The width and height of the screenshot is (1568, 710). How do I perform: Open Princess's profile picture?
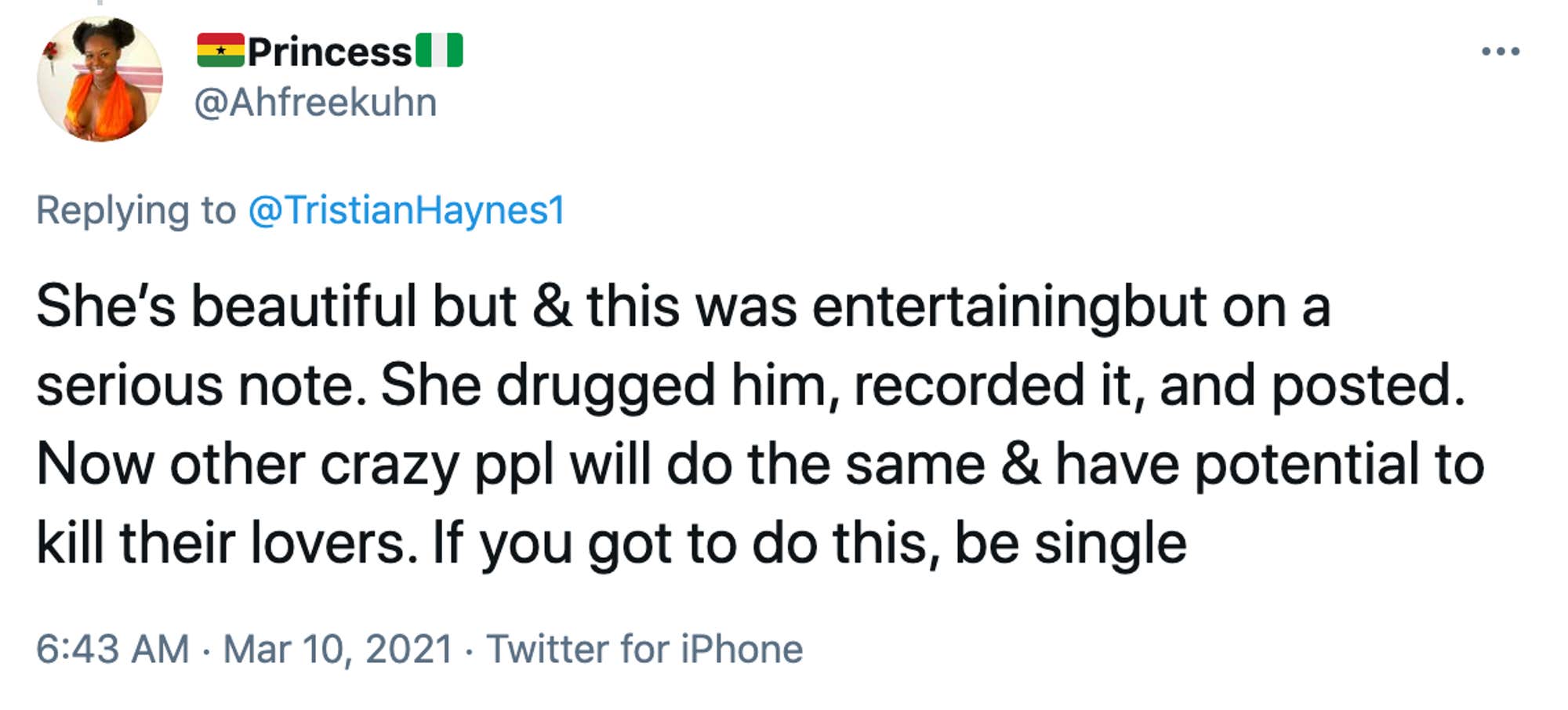[x=98, y=86]
